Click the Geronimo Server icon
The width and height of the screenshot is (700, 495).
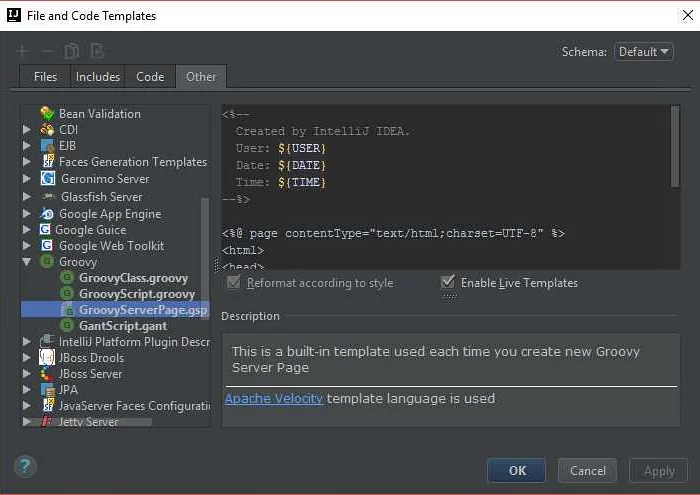[48, 178]
